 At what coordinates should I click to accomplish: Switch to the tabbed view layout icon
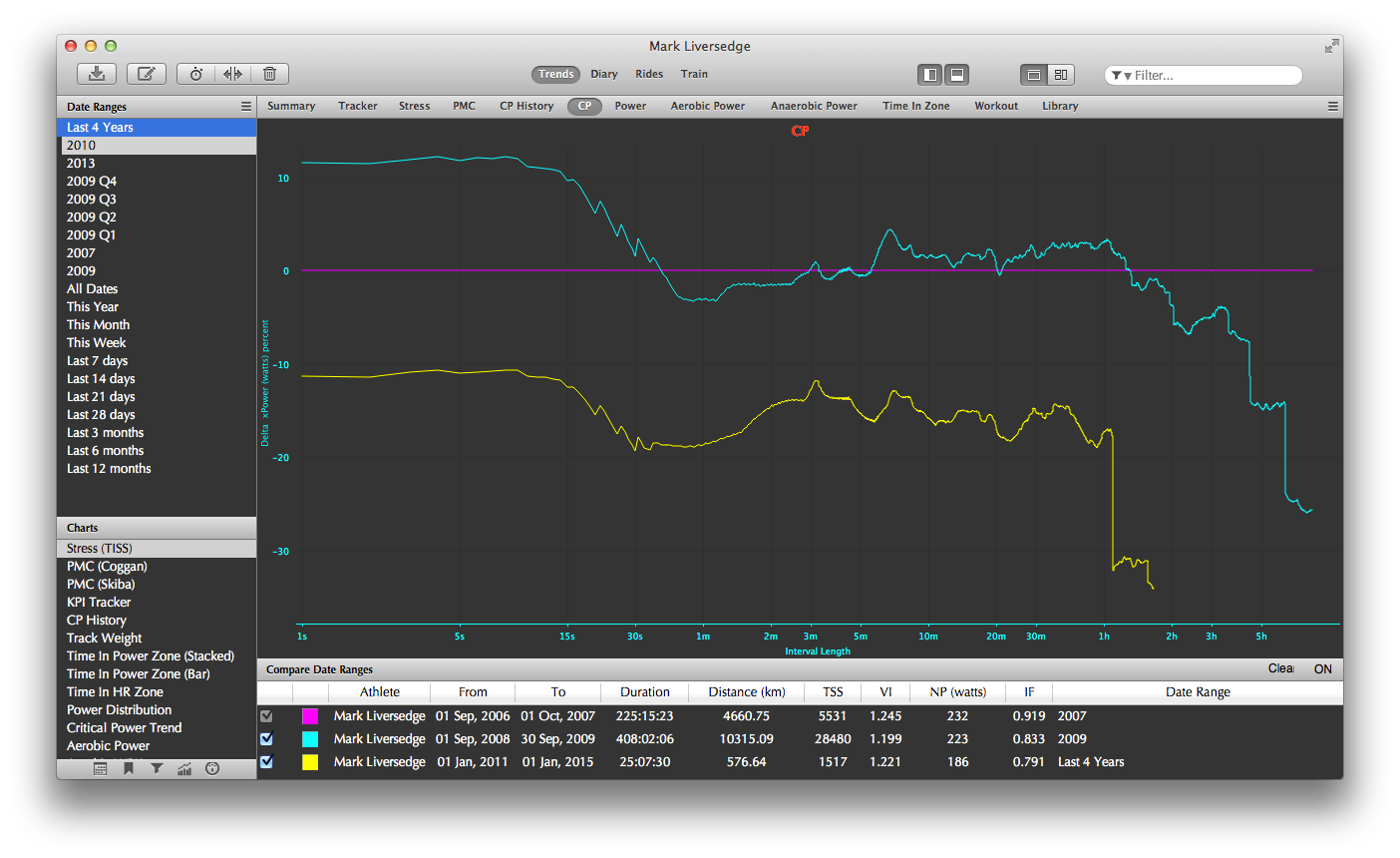(1034, 75)
